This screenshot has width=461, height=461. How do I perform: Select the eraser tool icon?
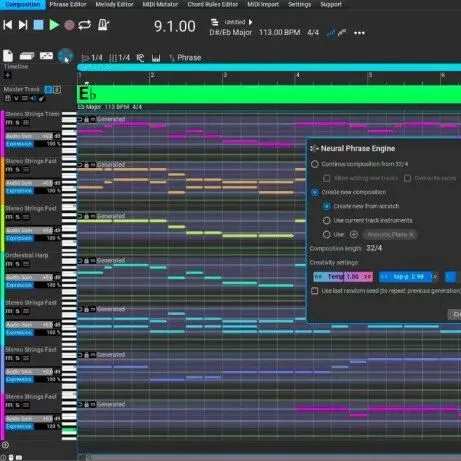[27, 56]
